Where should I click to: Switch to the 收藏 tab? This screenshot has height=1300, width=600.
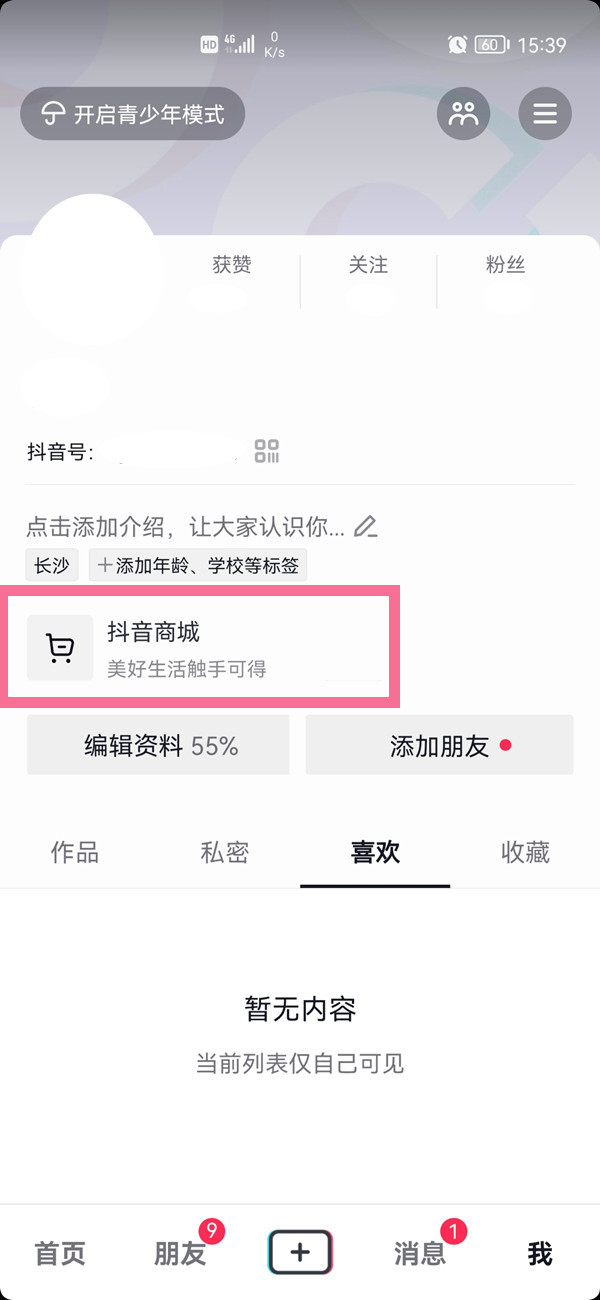pyautogui.click(x=525, y=852)
